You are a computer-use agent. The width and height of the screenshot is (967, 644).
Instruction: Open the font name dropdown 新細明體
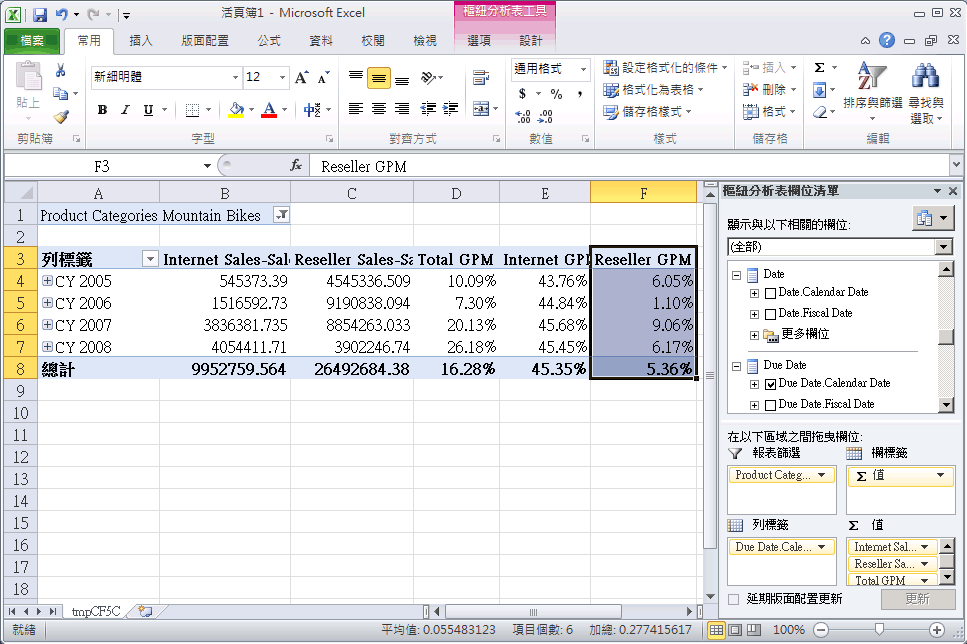click(x=235, y=77)
